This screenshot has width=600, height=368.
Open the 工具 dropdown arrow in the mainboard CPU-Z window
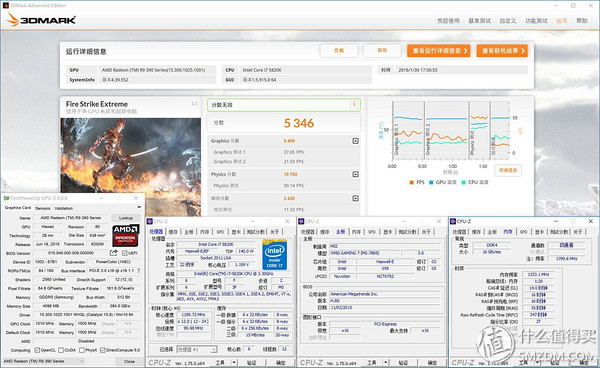pyautogui.click(x=386, y=362)
